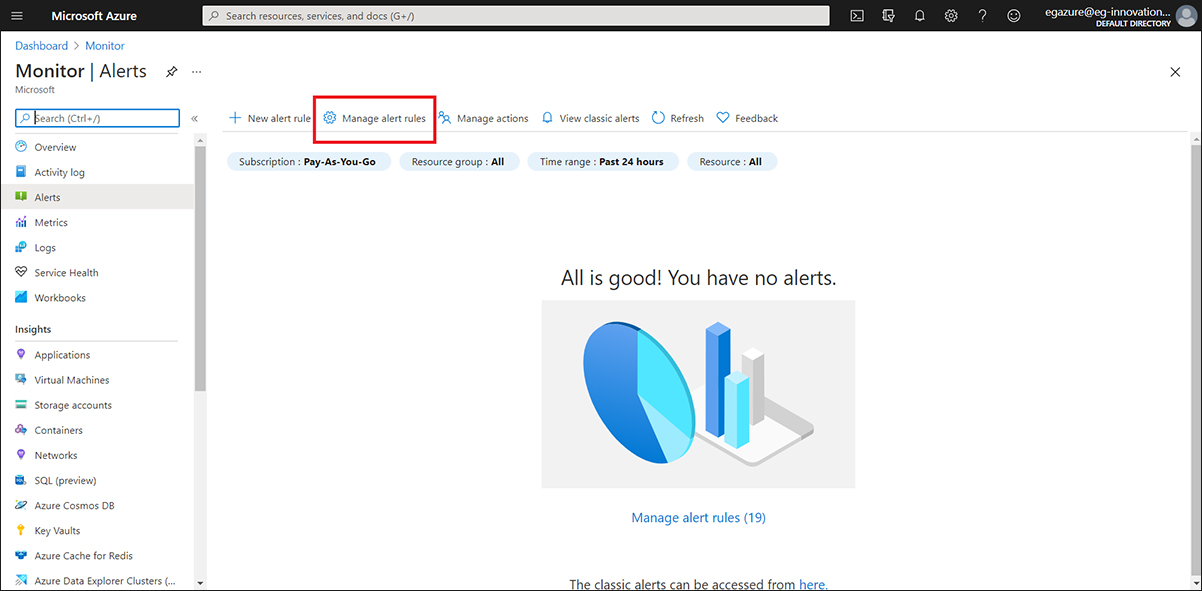Close the Monitor blade with X

coord(1175,72)
